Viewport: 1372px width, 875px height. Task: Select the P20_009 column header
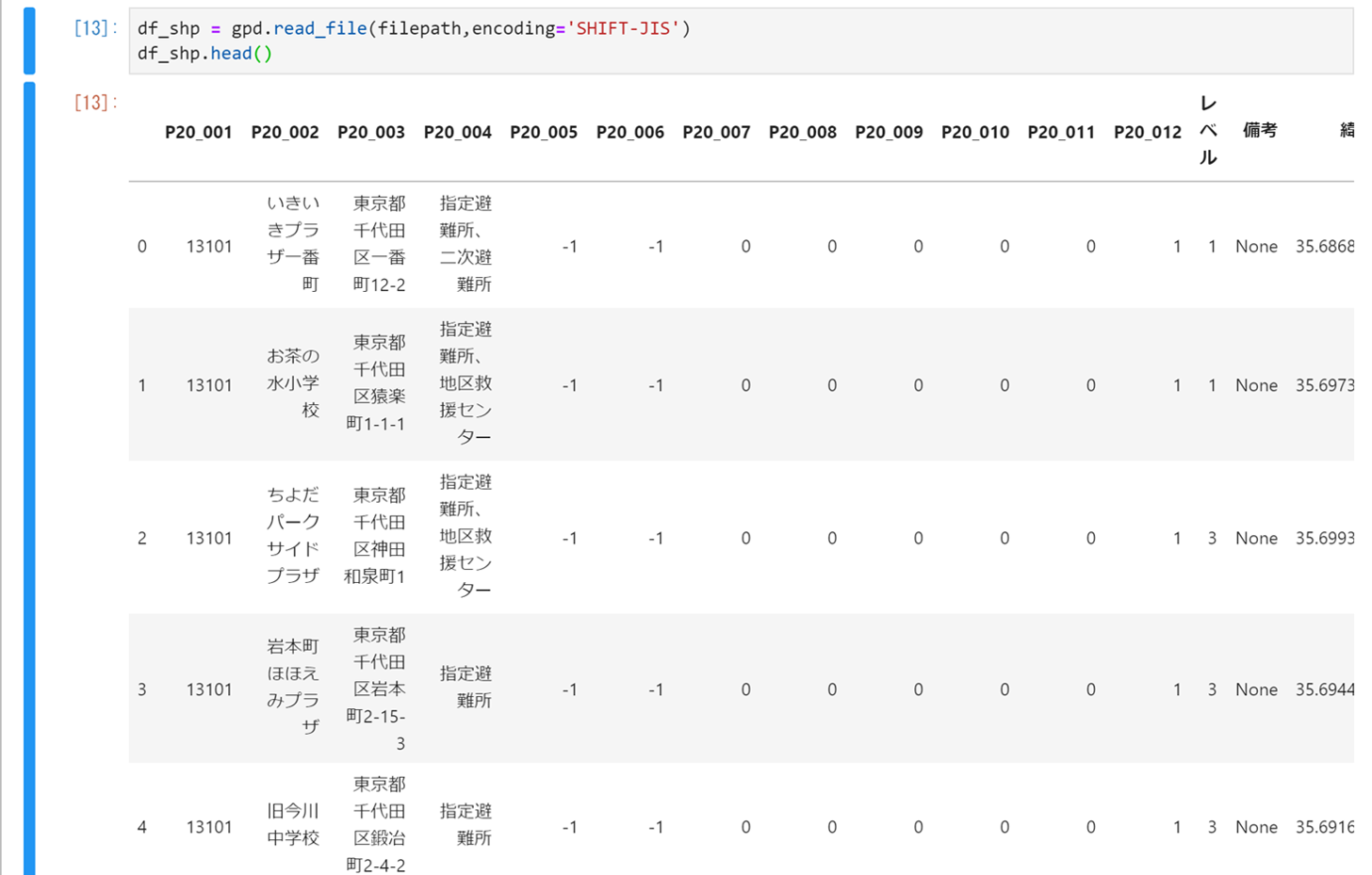click(x=889, y=133)
